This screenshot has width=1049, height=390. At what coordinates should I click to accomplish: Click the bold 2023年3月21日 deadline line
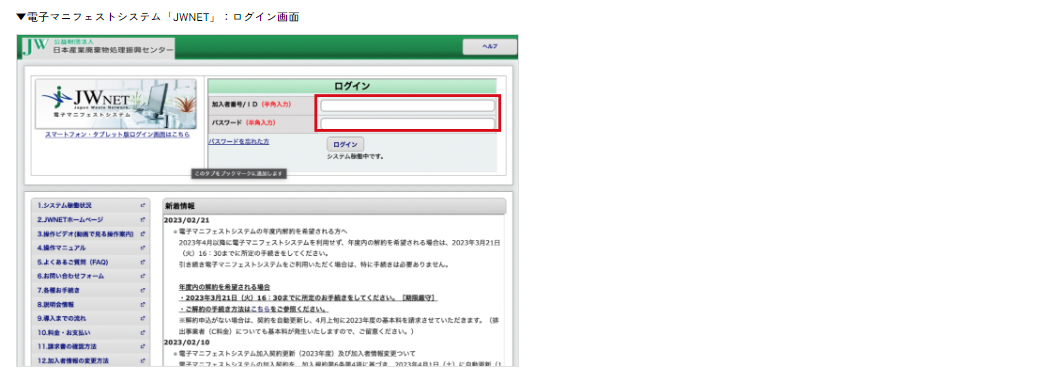click(308, 298)
